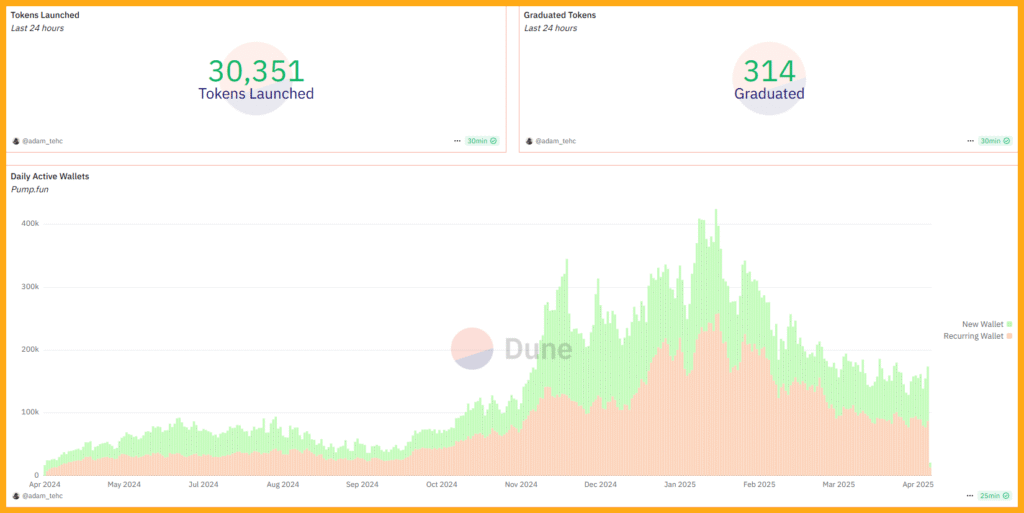
Task: Click the Pump.fun chart subtitle
Action: click(29, 189)
